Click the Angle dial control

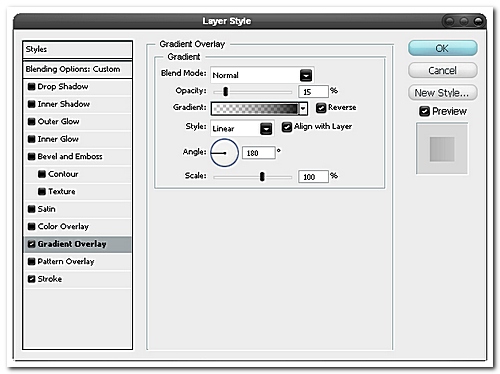(x=224, y=153)
